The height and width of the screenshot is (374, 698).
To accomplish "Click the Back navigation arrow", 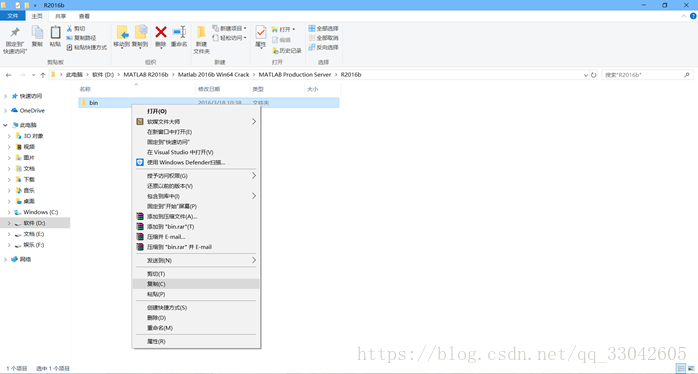I will (8, 75).
